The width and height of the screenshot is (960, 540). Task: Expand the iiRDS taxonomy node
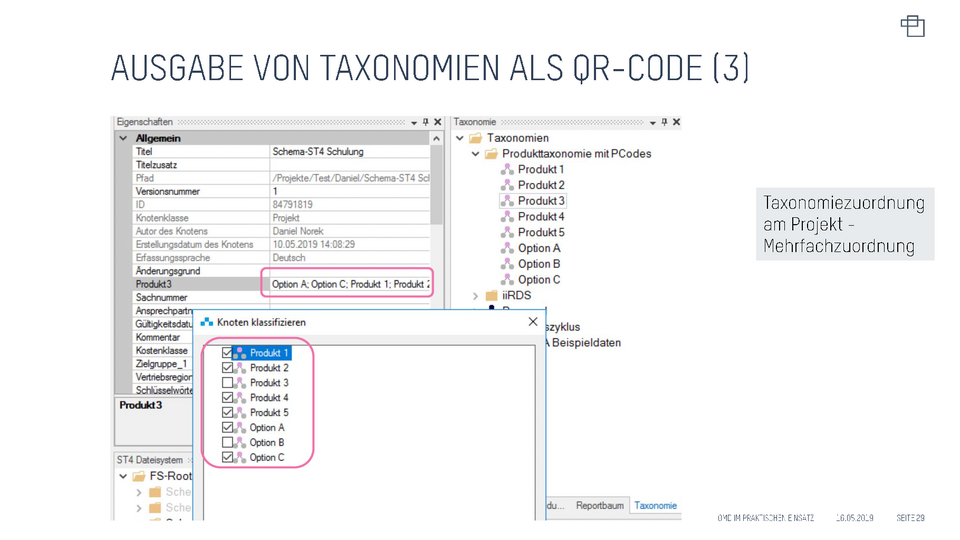coord(476,296)
